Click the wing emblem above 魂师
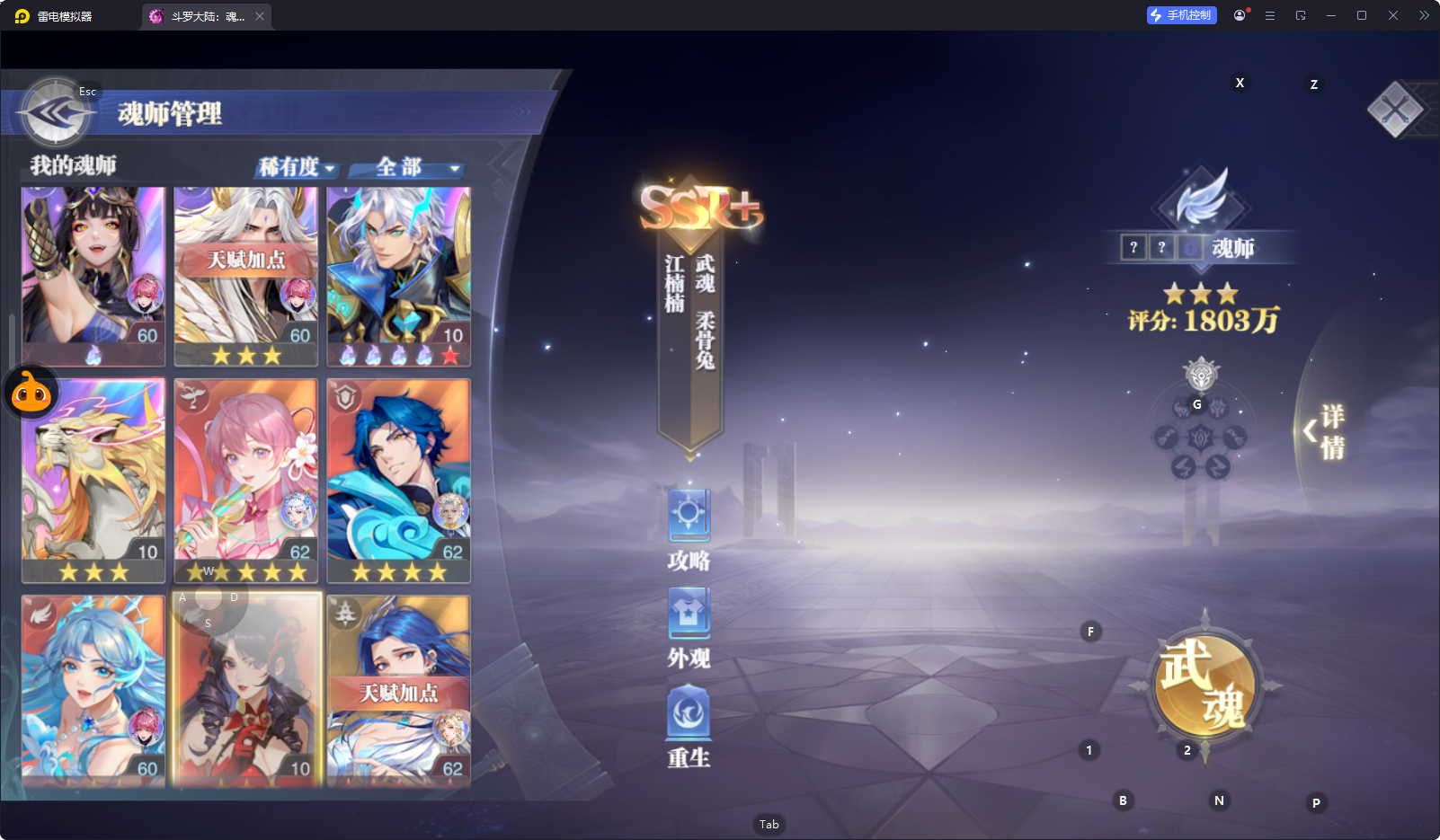 pyautogui.click(x=1203, y=197)
